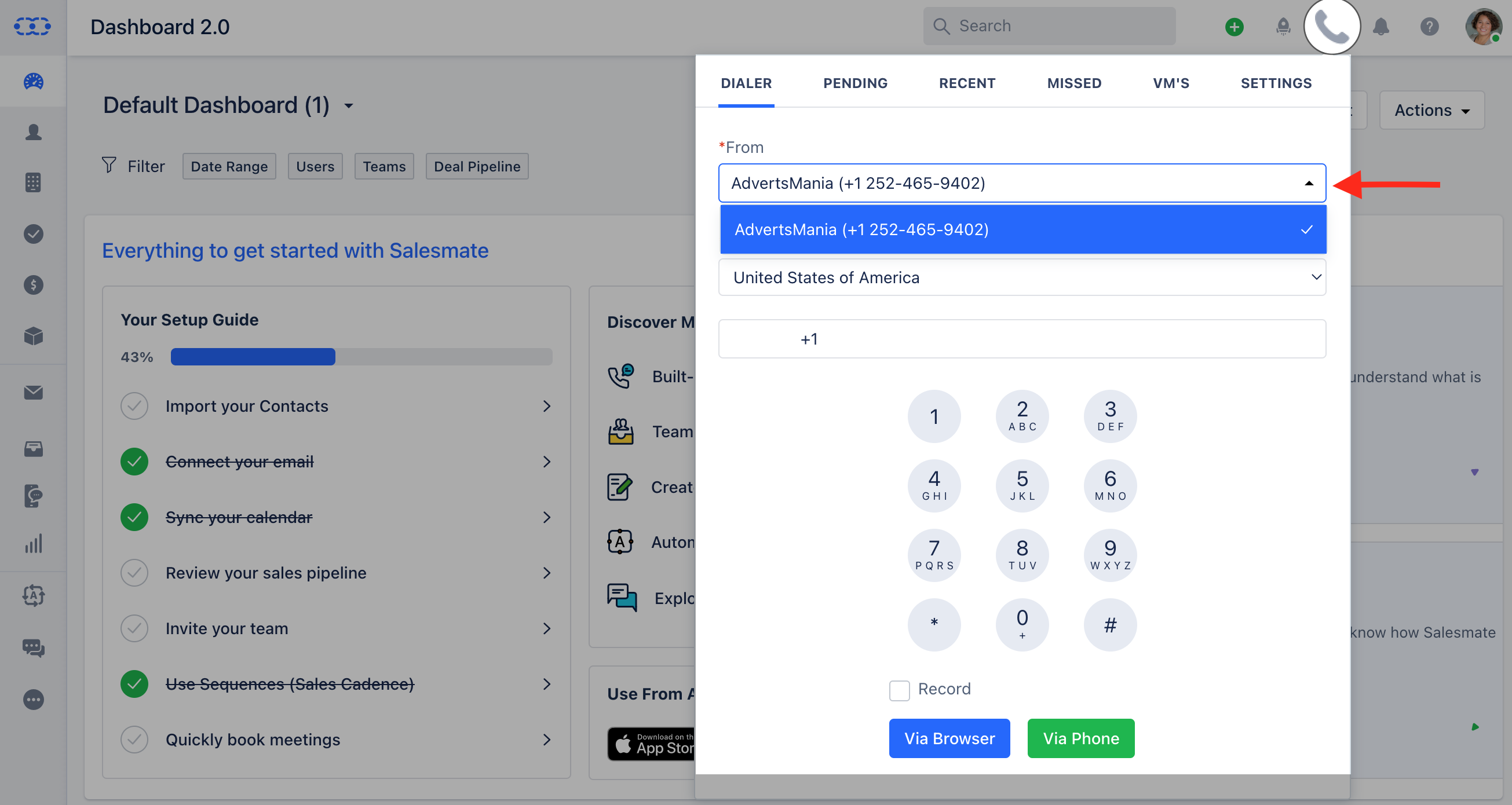Expand Default Dashboard (1) dropdown arrow
Image resolution: width=1512 pixels, height=805 pixels.
point(349,106)
